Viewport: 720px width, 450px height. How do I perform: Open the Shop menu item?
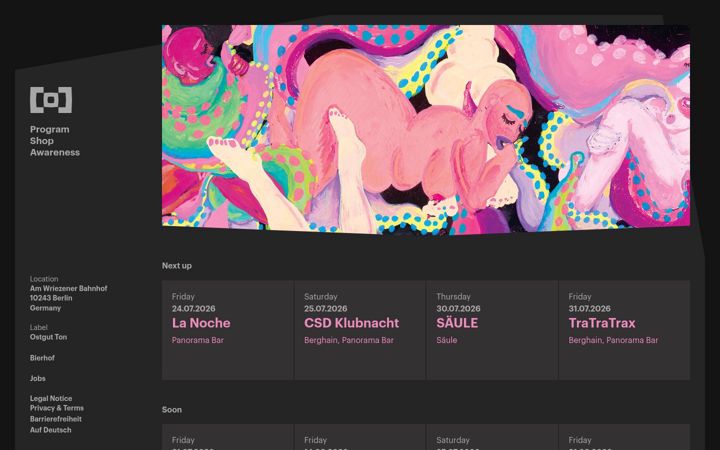pyautogui.click(x=42, y=141)
